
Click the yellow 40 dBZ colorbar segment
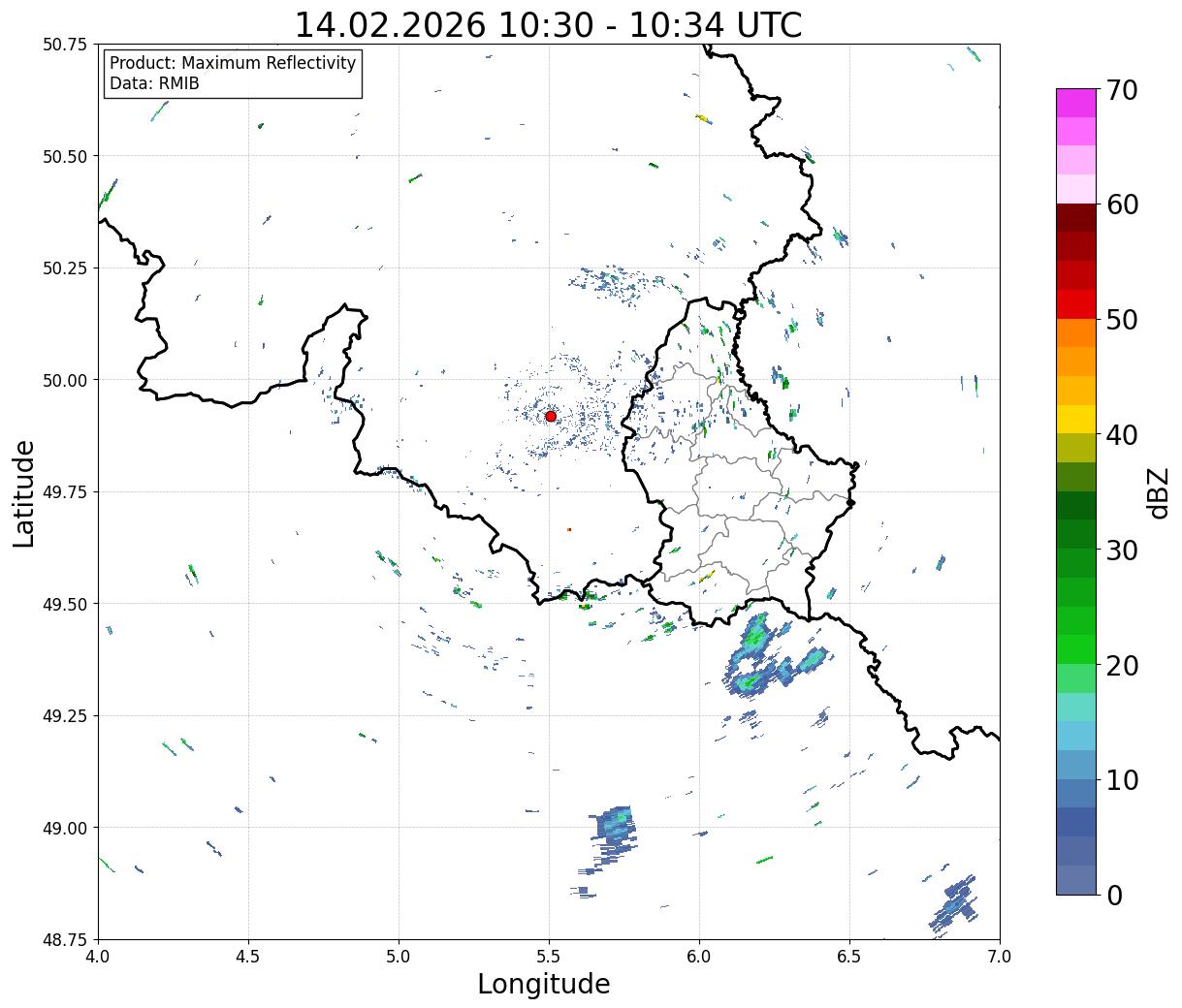(x=1076, y=420)
